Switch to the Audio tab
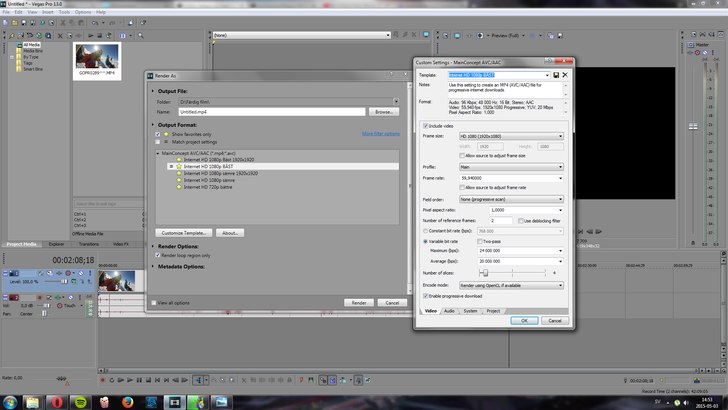 pos(448,311)
